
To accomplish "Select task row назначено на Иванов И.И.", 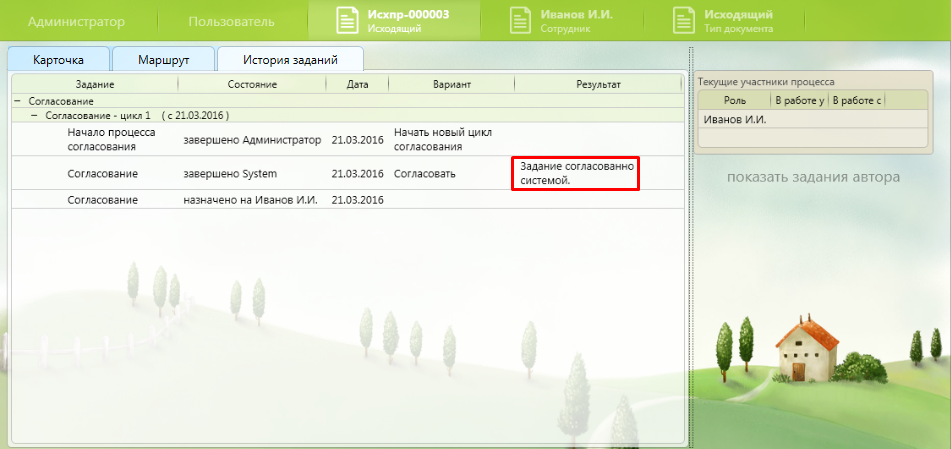I will coord(250,200).
